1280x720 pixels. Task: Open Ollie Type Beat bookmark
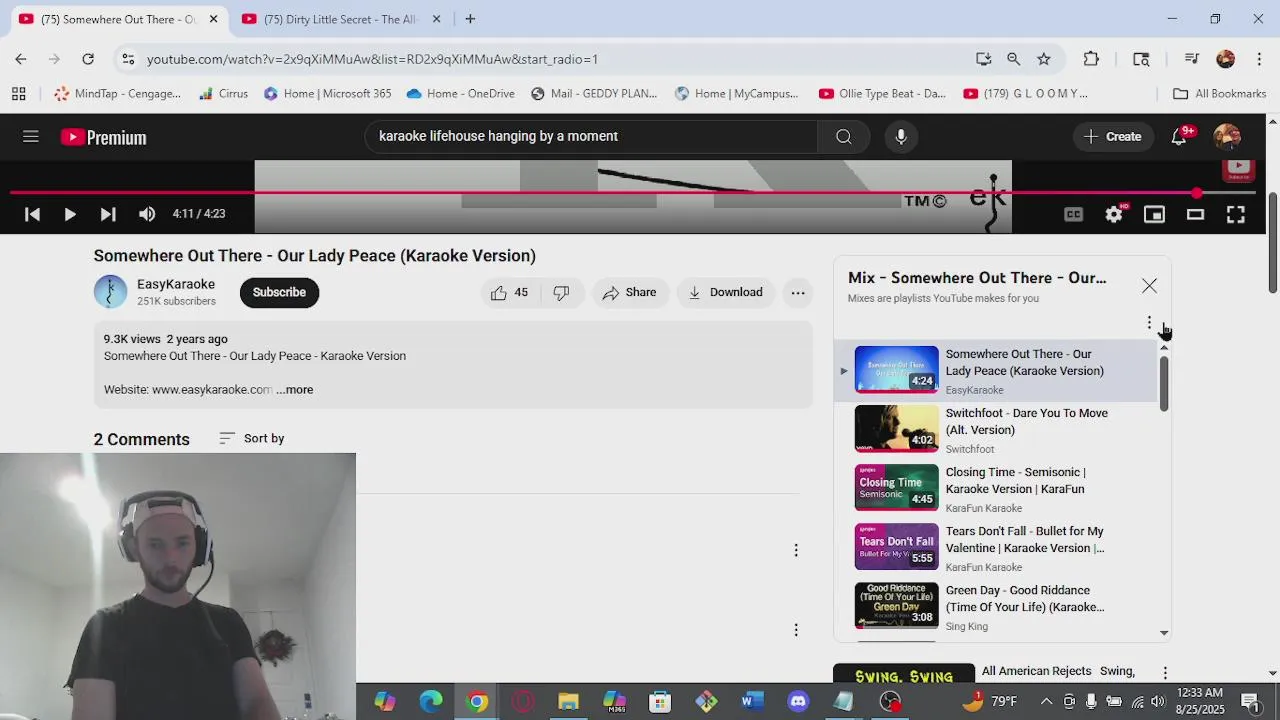pyautogui.click(x=882, y=94)
